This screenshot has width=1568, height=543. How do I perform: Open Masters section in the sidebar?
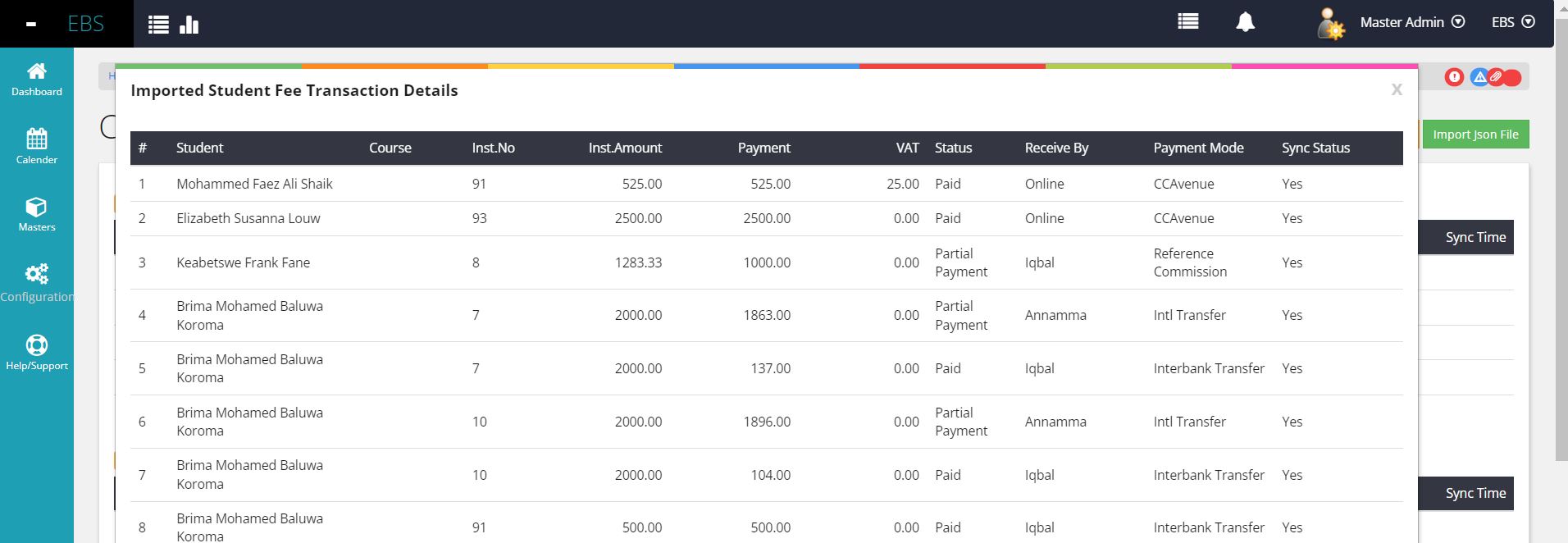37,215
